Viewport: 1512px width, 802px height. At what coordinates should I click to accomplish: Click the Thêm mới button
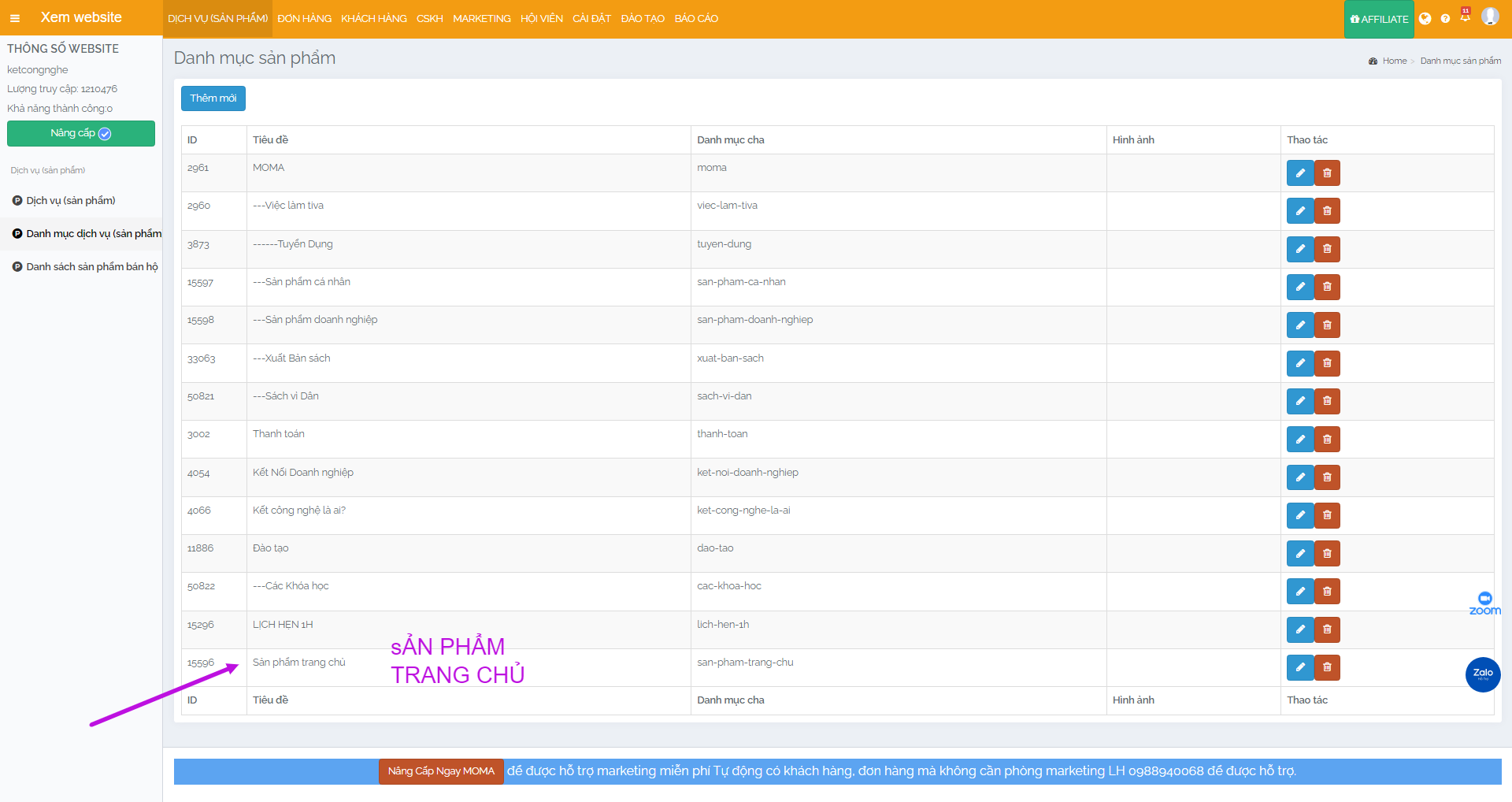[213, 98]
